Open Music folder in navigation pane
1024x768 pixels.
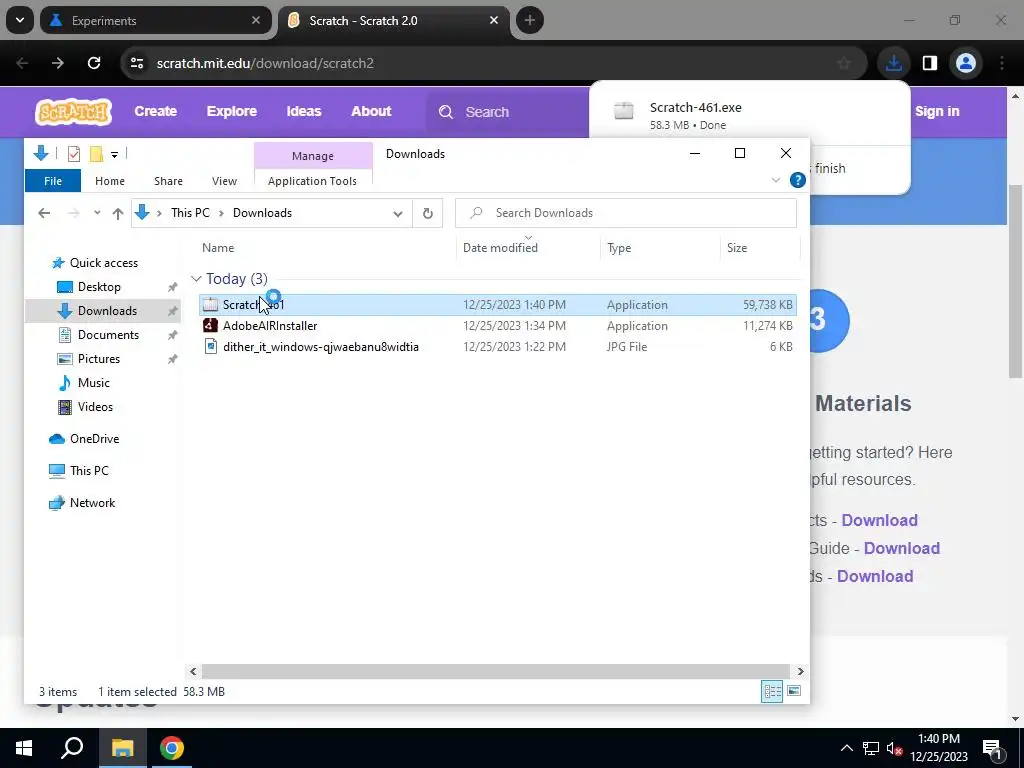93,383
